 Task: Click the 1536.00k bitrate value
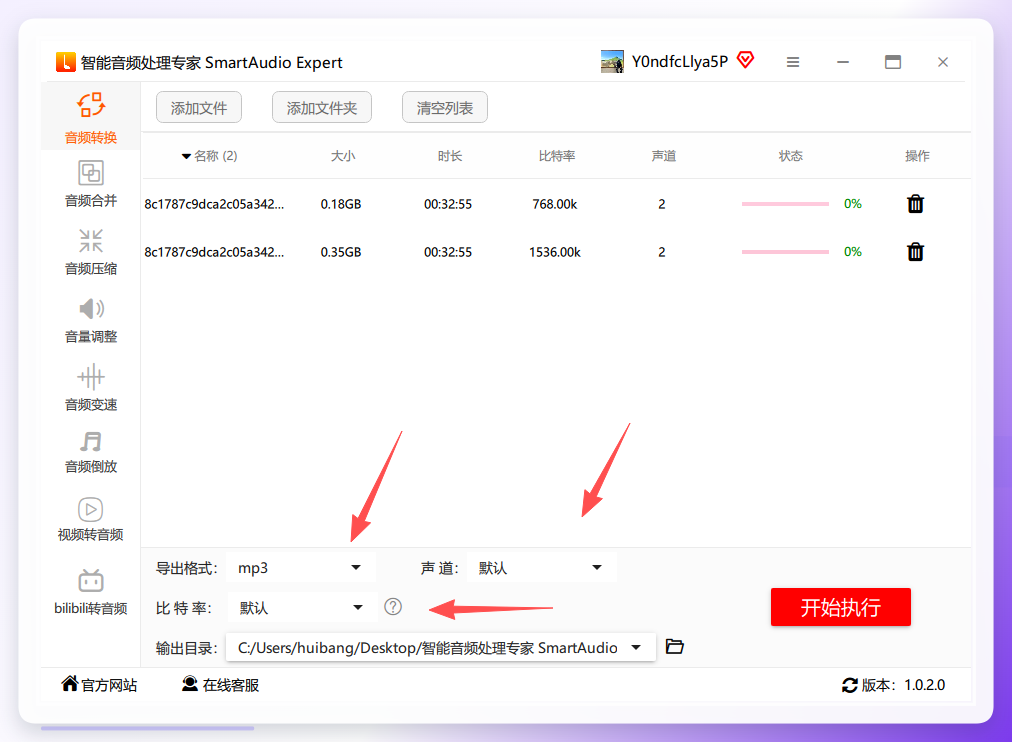click(x=554, y=252)
